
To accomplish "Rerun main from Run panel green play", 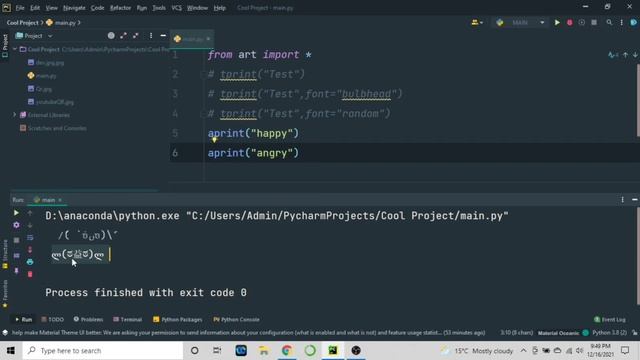I will point(16,213).
